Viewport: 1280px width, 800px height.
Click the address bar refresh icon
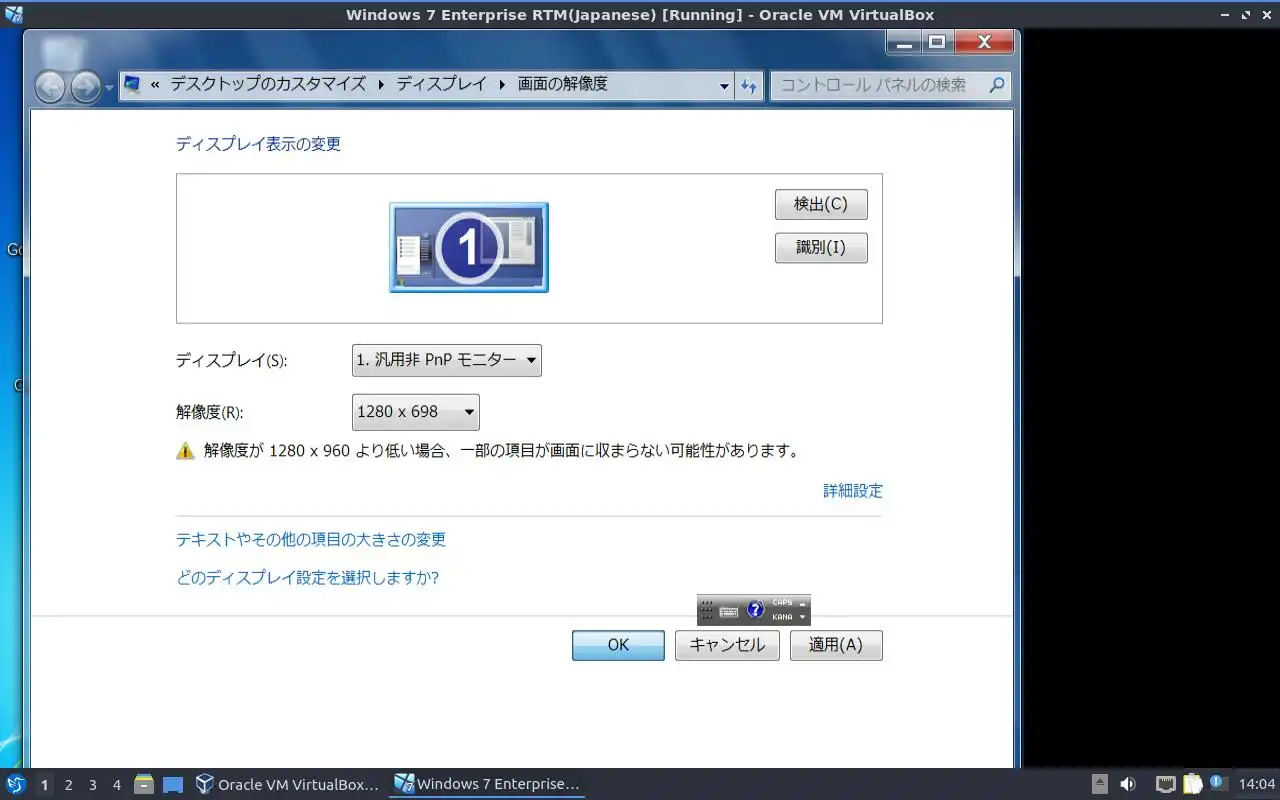tap(749, 86)
